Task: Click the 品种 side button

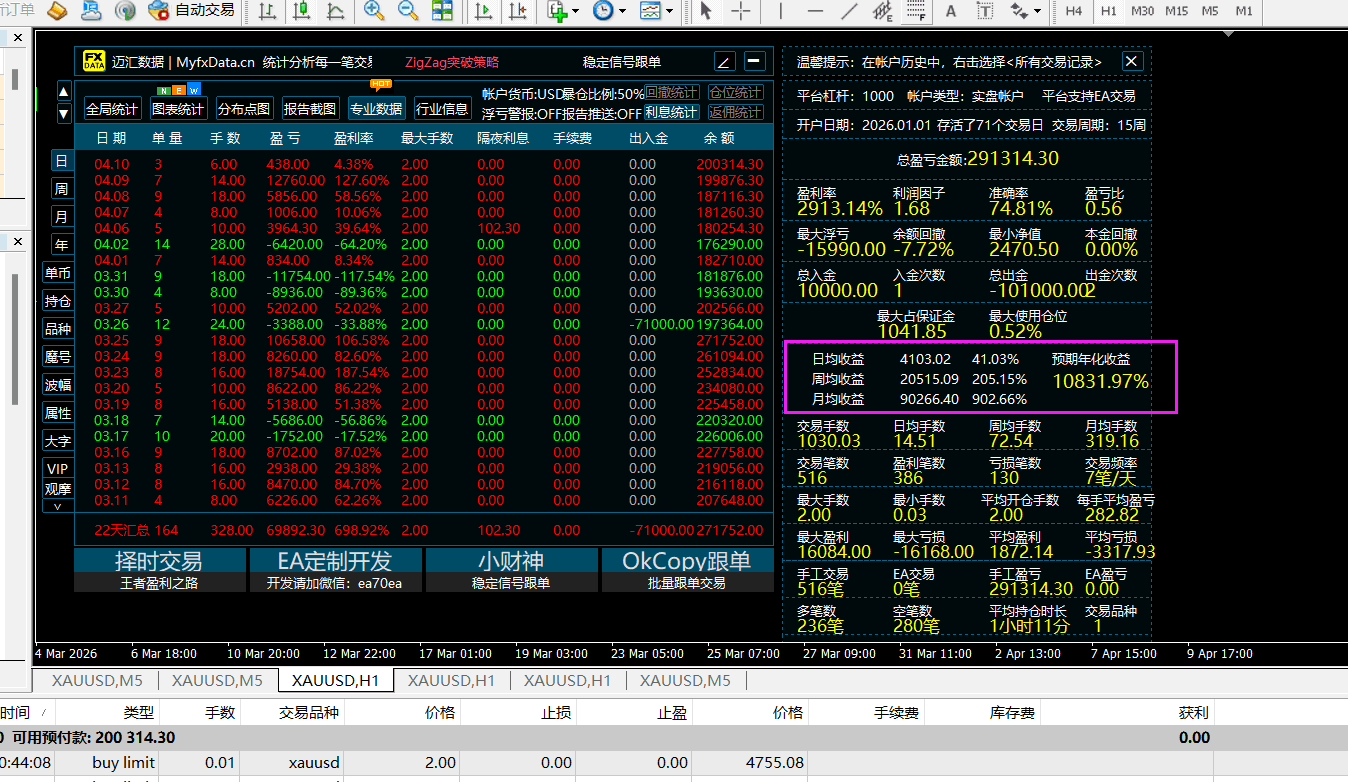Action: coord(58,329)
